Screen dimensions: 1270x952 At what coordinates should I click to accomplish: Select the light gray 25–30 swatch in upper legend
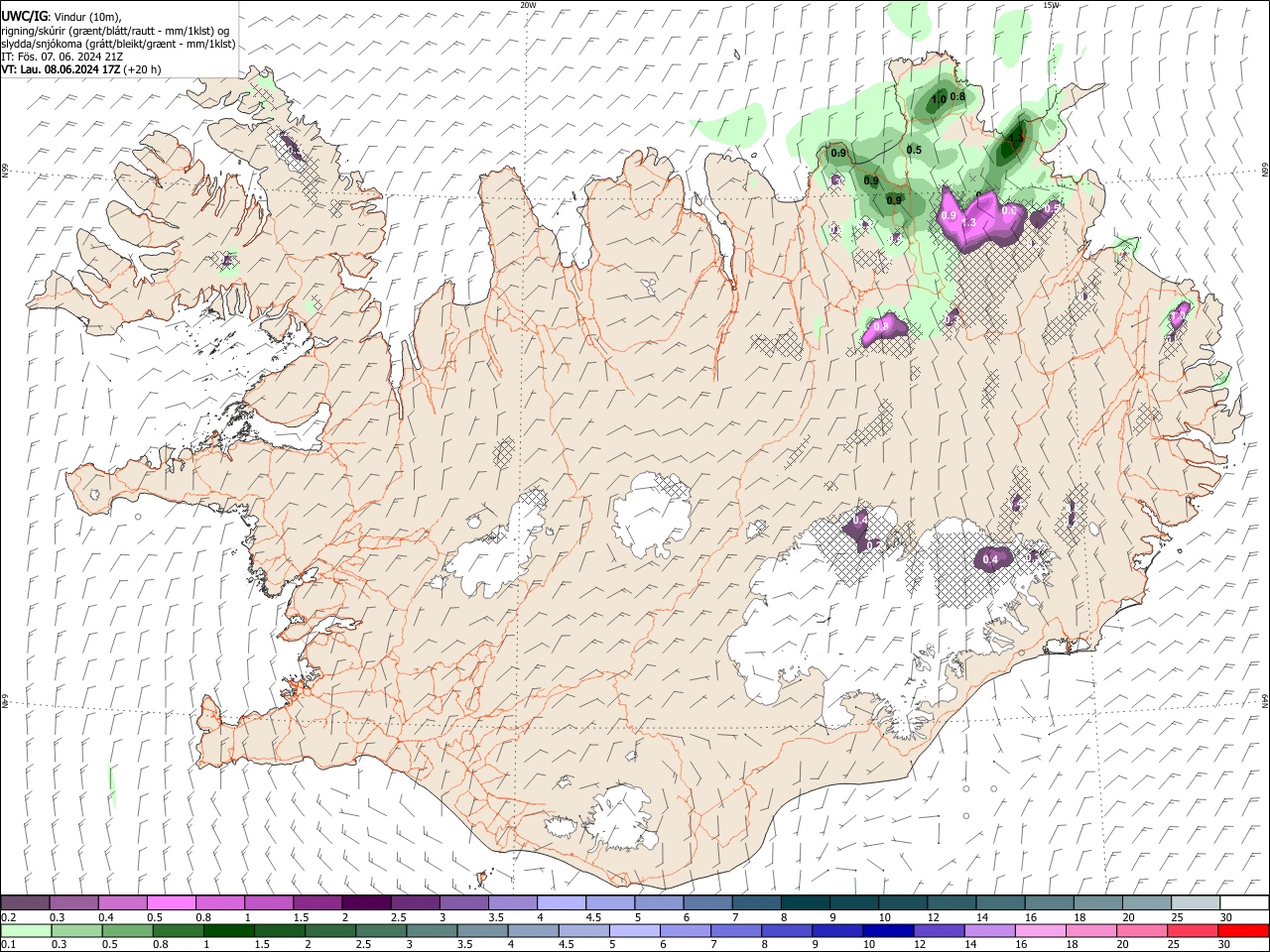(1196, 903)
